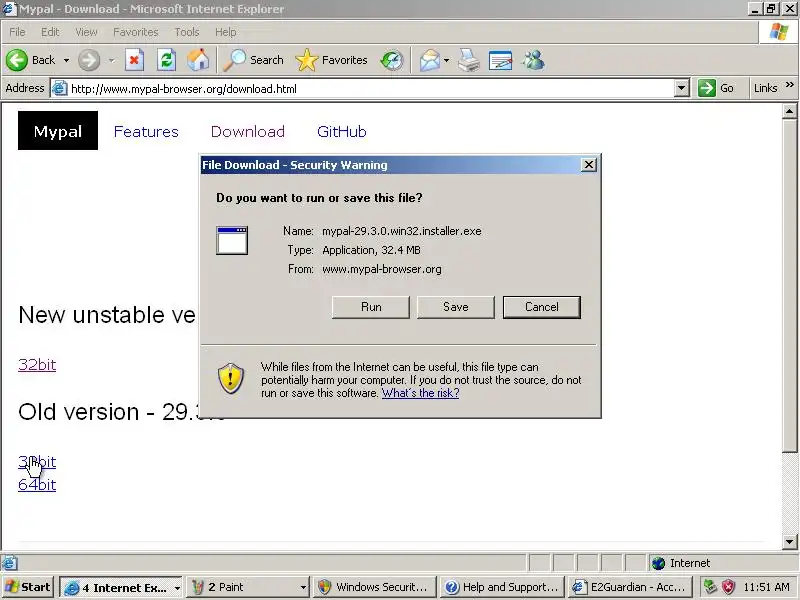800x600 pixels.
Task: Click the application file icon in dialog
Action: coord(232,240)
